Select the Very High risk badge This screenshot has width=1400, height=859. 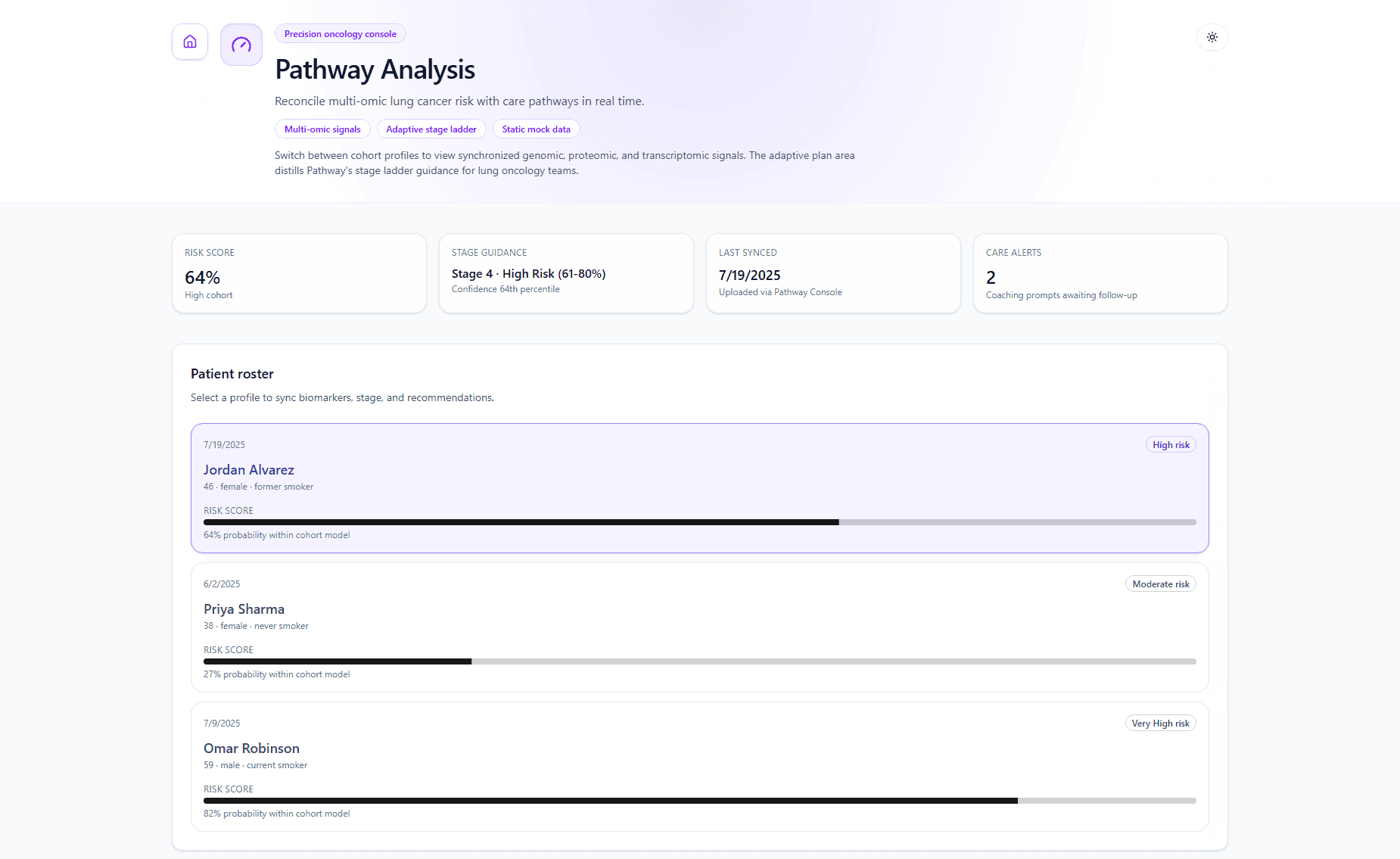tap(1160, 723)
